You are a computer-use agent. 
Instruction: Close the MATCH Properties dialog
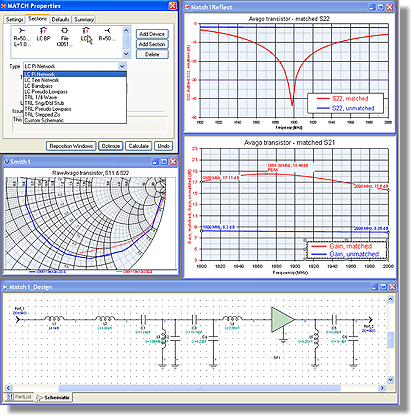click(172, 6)
